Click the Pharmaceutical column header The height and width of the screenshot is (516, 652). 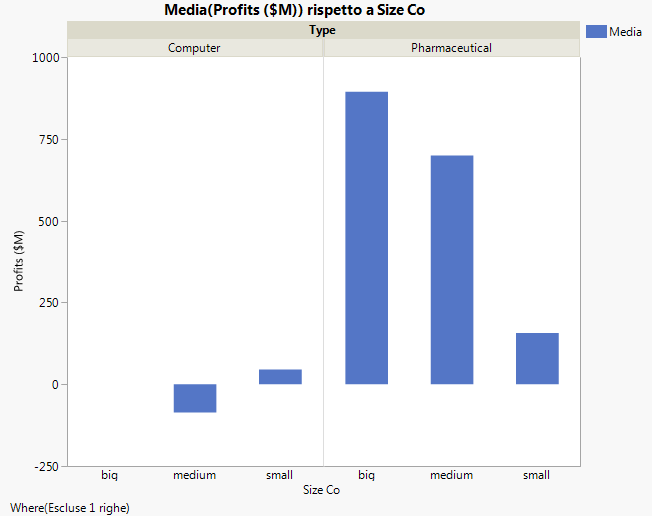click(x=451, y=47)
